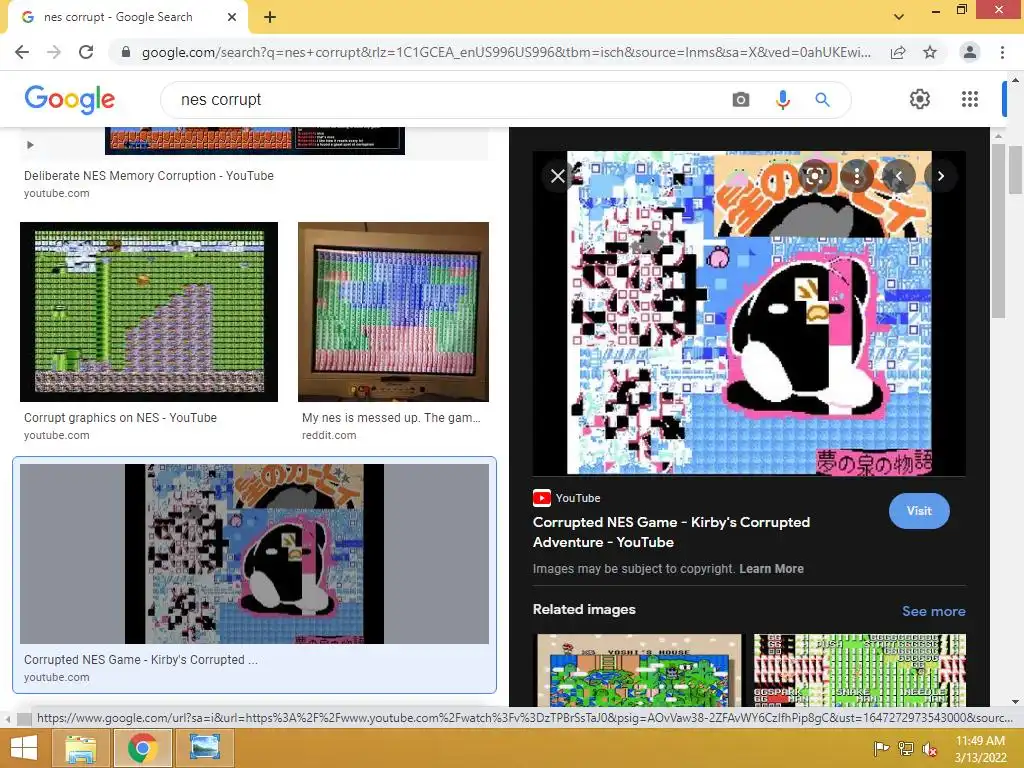Open a new browser tab
Image resolution: width=1024 pixels, height=768 pixels.
270,18
